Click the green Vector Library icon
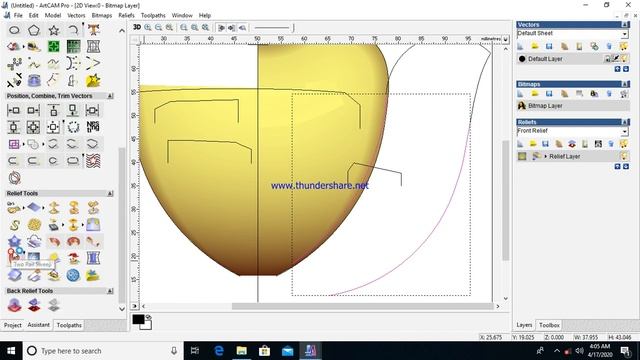The image size is (640, 360). (x=53, y=46)
